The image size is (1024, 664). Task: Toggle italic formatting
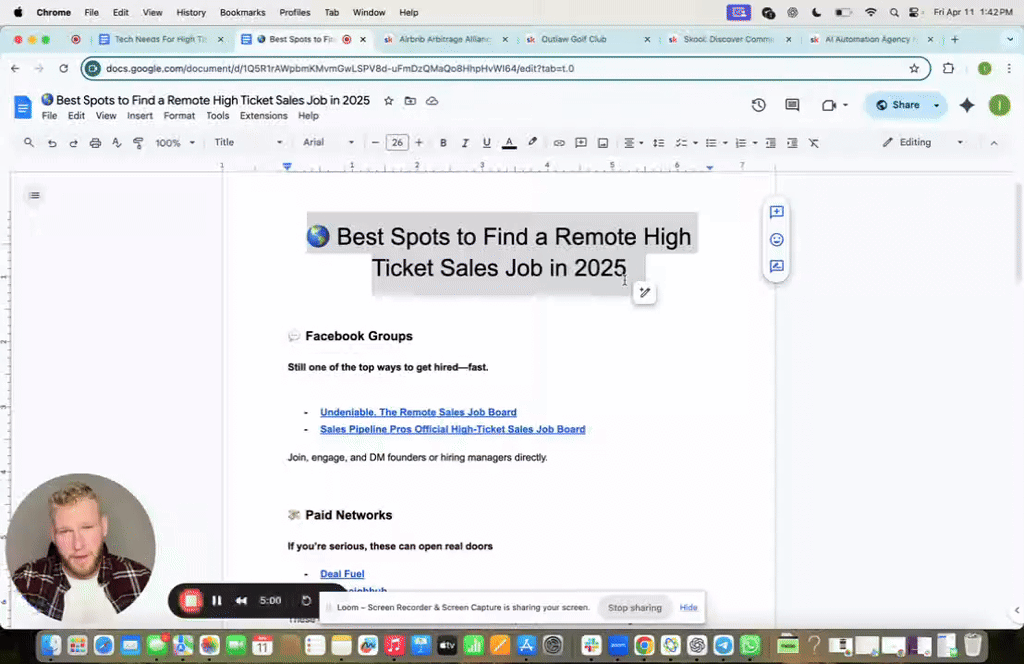464,143
